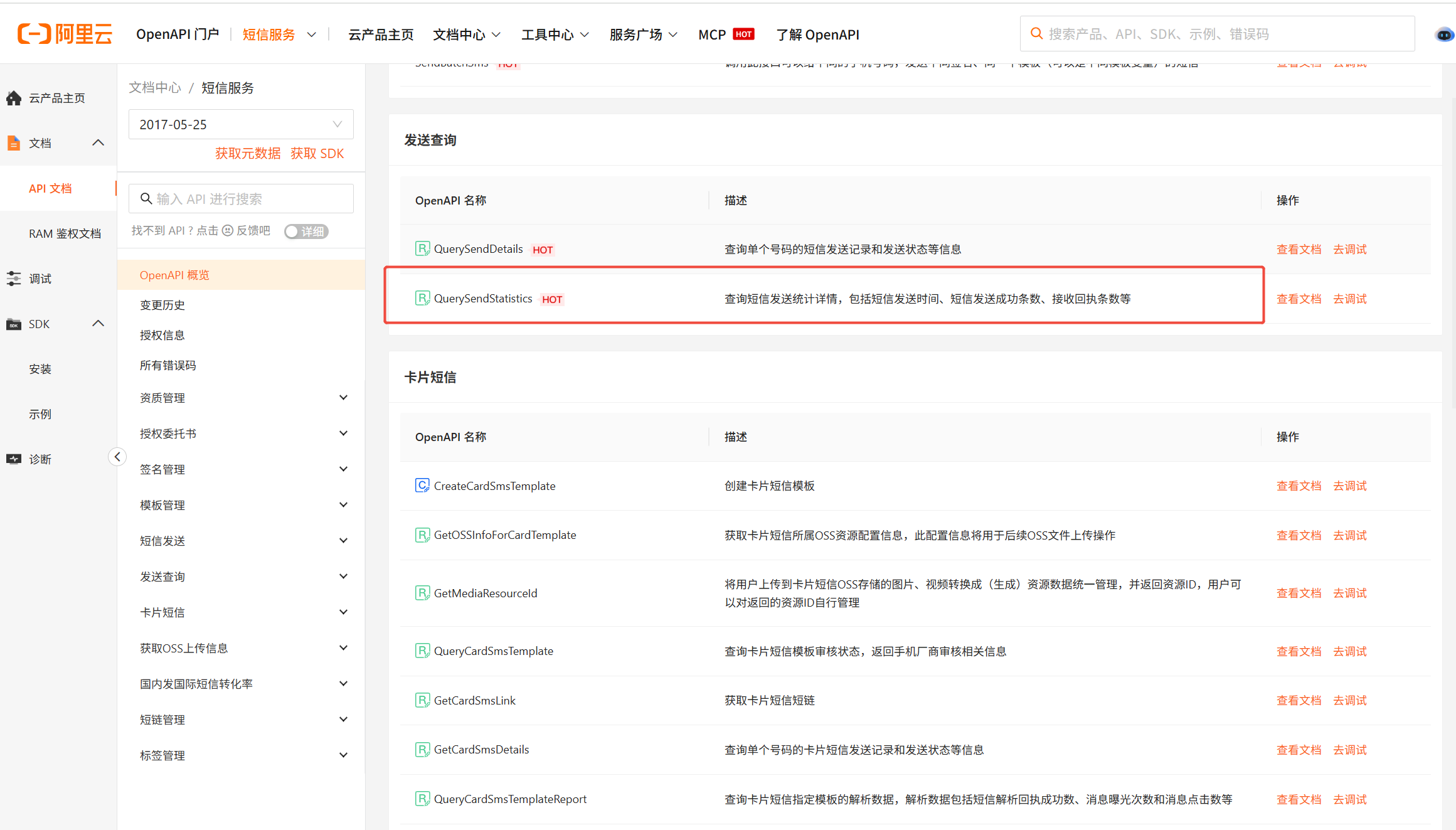Expand the 资质管理 section

pos(343,398)
